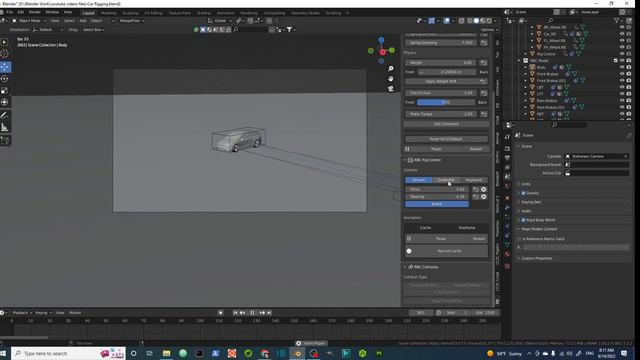The height and width of the screenshot is (360, 640).
Task: Open Modifiers wrench properties tab
Action: coord(507,207)
